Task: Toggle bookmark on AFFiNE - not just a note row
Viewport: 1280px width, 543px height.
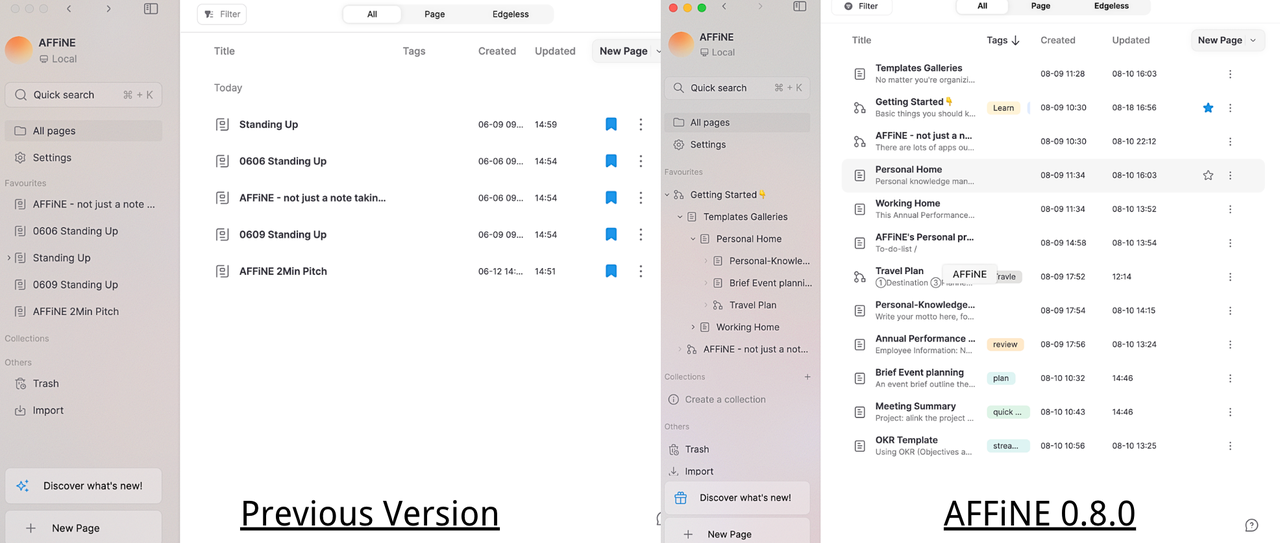Action: (x=611, y=198)
